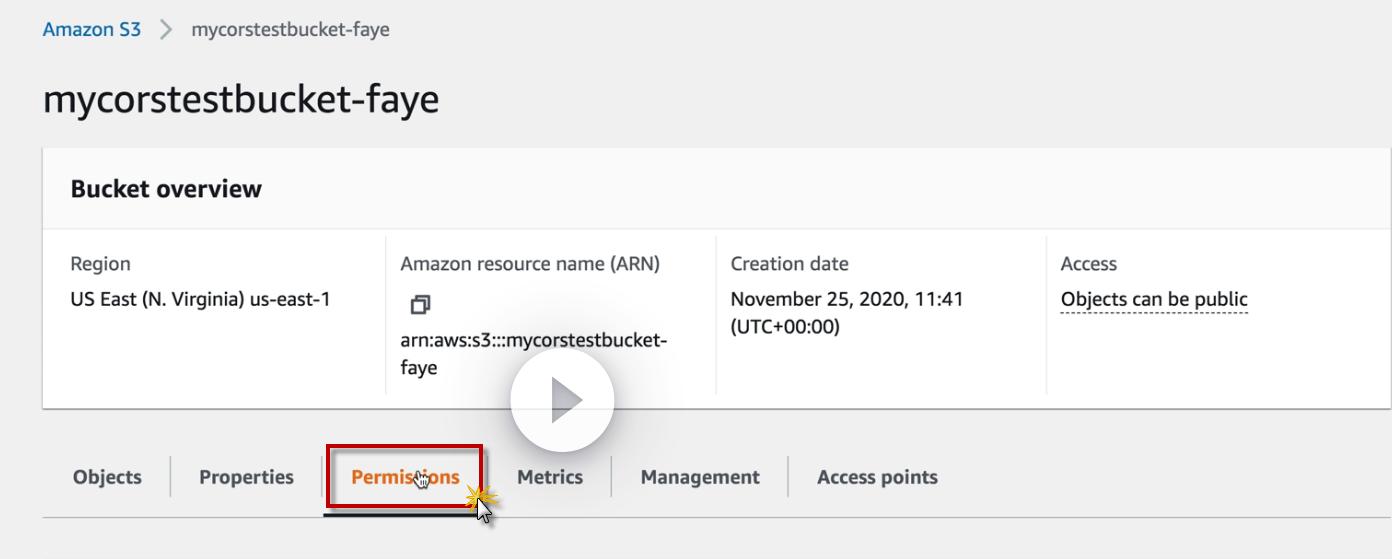Switch to the Properties tab
The height and width of the screenshot is (559, 1392).
(246, 477)
